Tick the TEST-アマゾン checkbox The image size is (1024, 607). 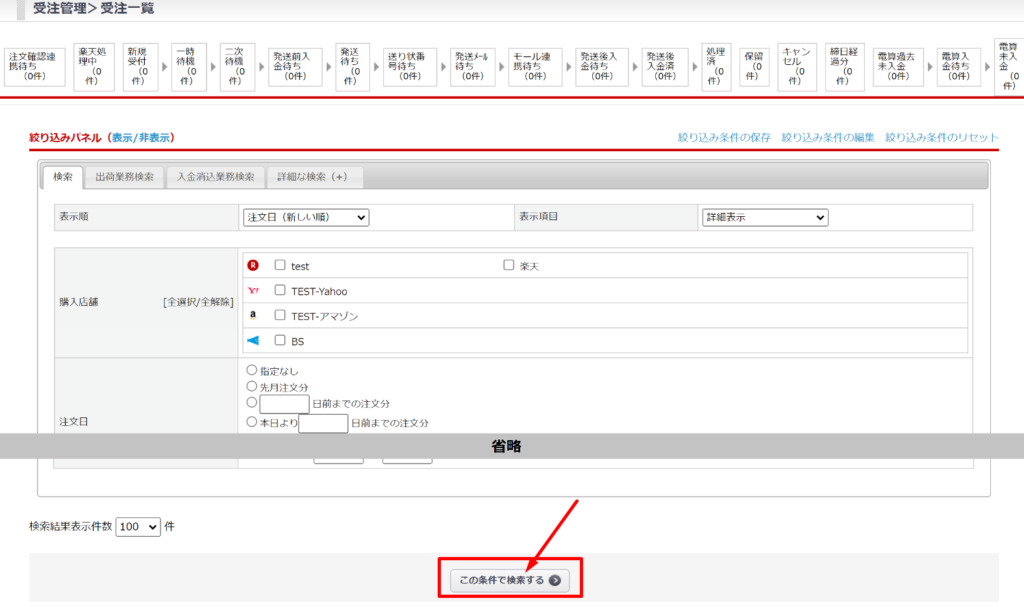point(280,316)
